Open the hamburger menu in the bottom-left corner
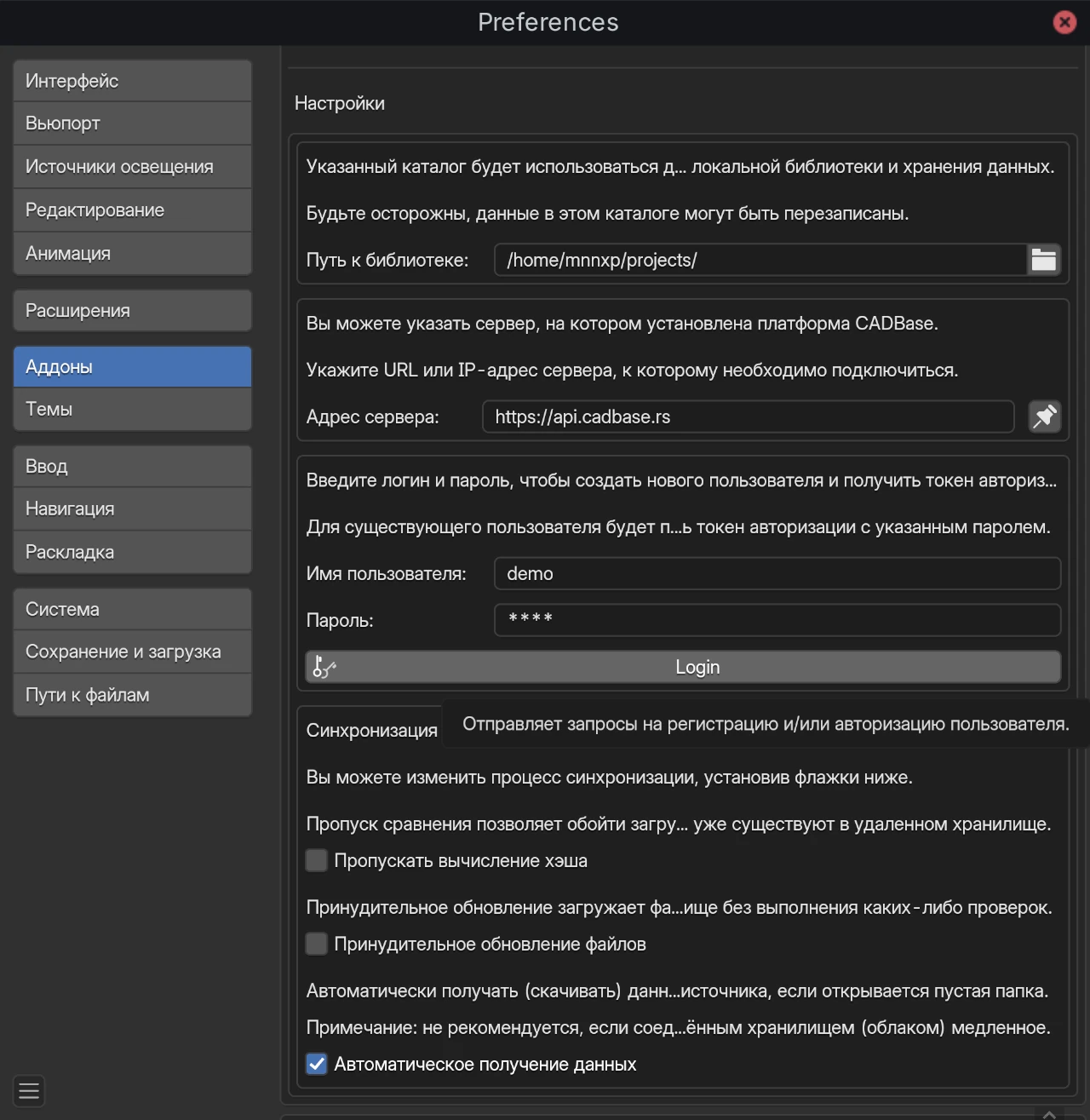The image size is (1090, 1120). point(29,1091)
